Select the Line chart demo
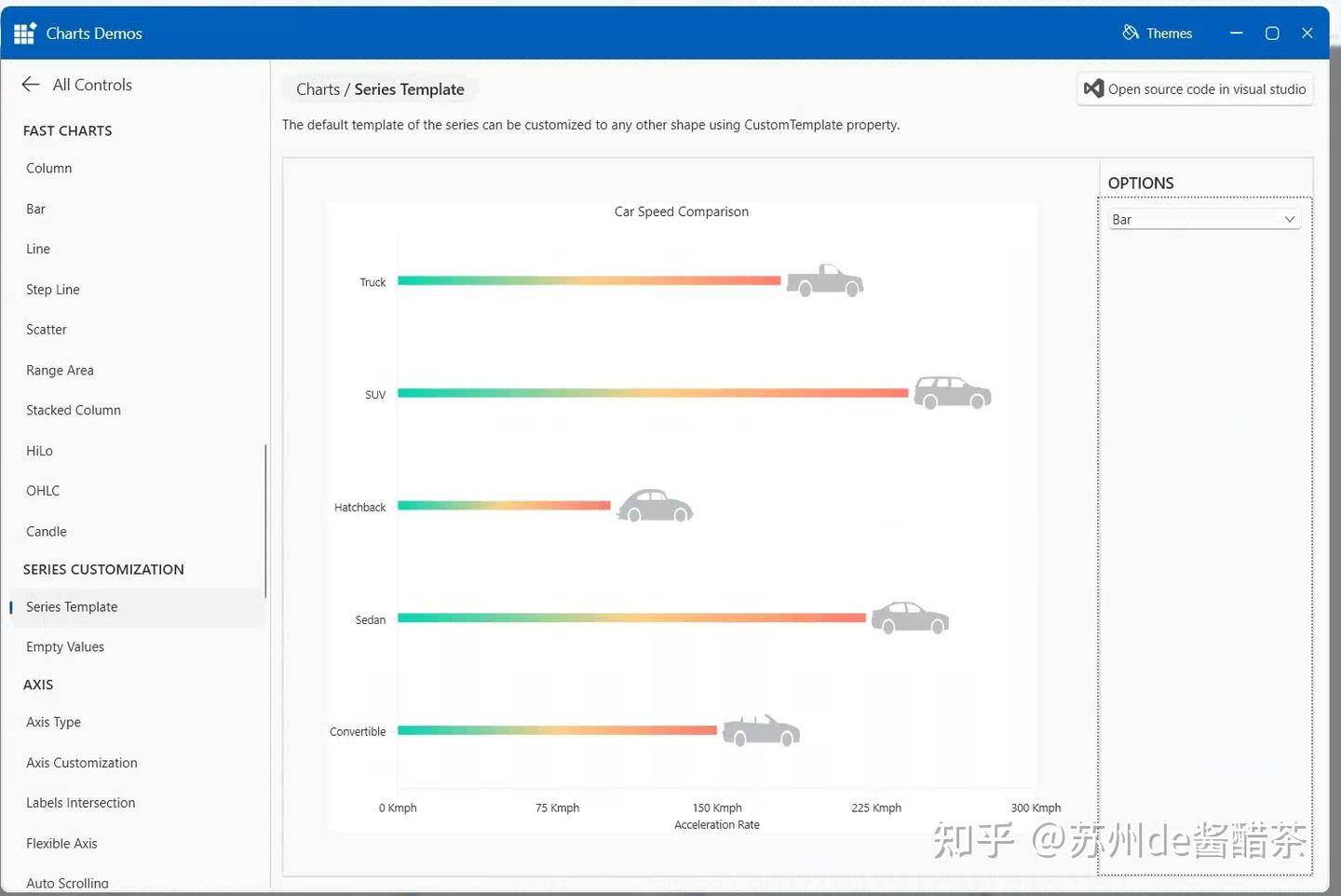This screenshot has height=896, width=1341. pos(38,249)
